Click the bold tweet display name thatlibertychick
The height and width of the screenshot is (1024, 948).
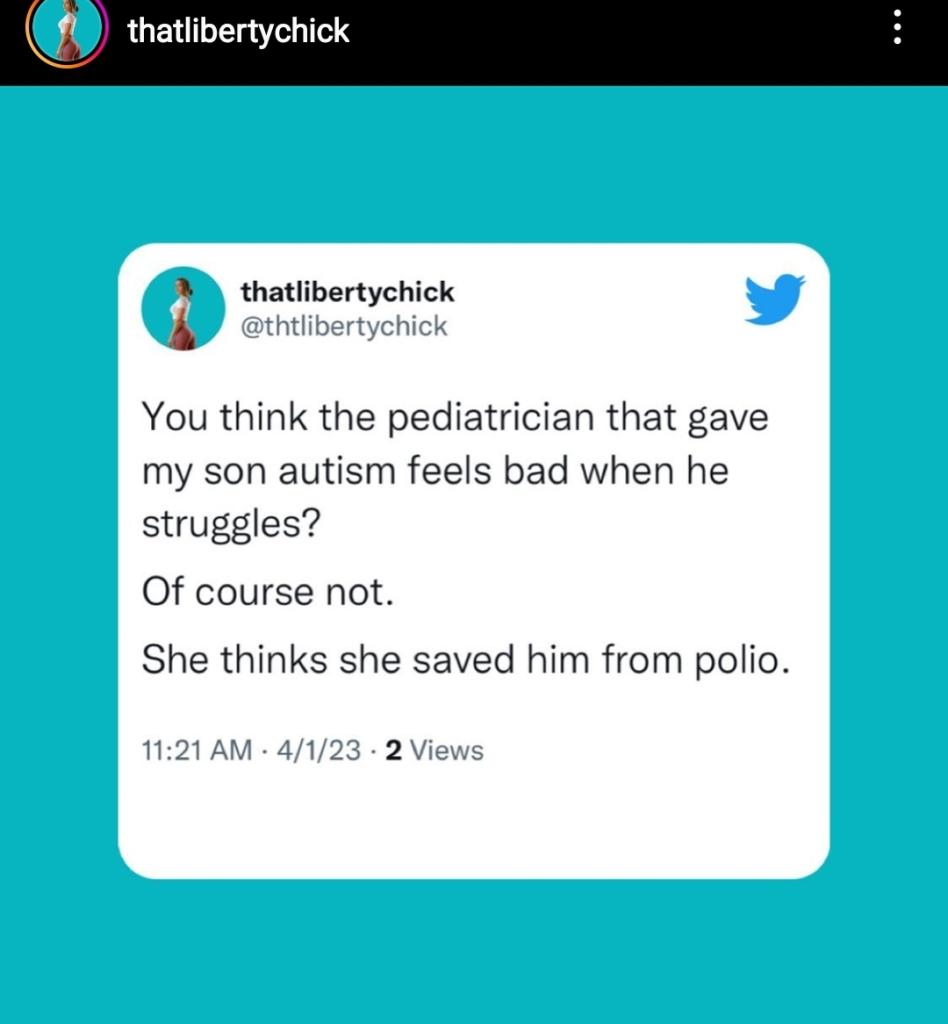point(347,292)
